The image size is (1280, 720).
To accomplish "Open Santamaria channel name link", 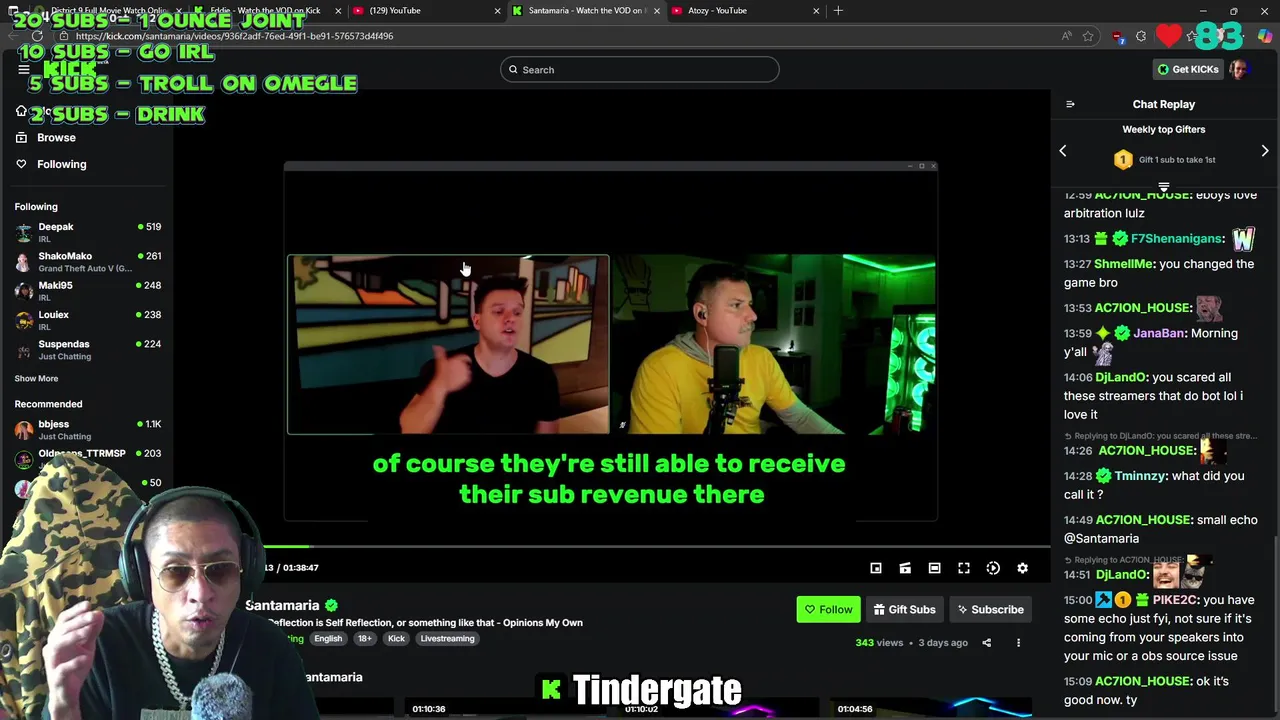I will click(x=282, y=605).
